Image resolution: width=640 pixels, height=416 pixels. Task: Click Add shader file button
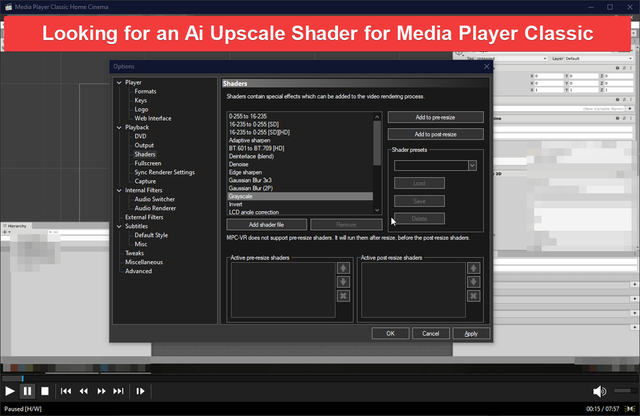[267, 225]
